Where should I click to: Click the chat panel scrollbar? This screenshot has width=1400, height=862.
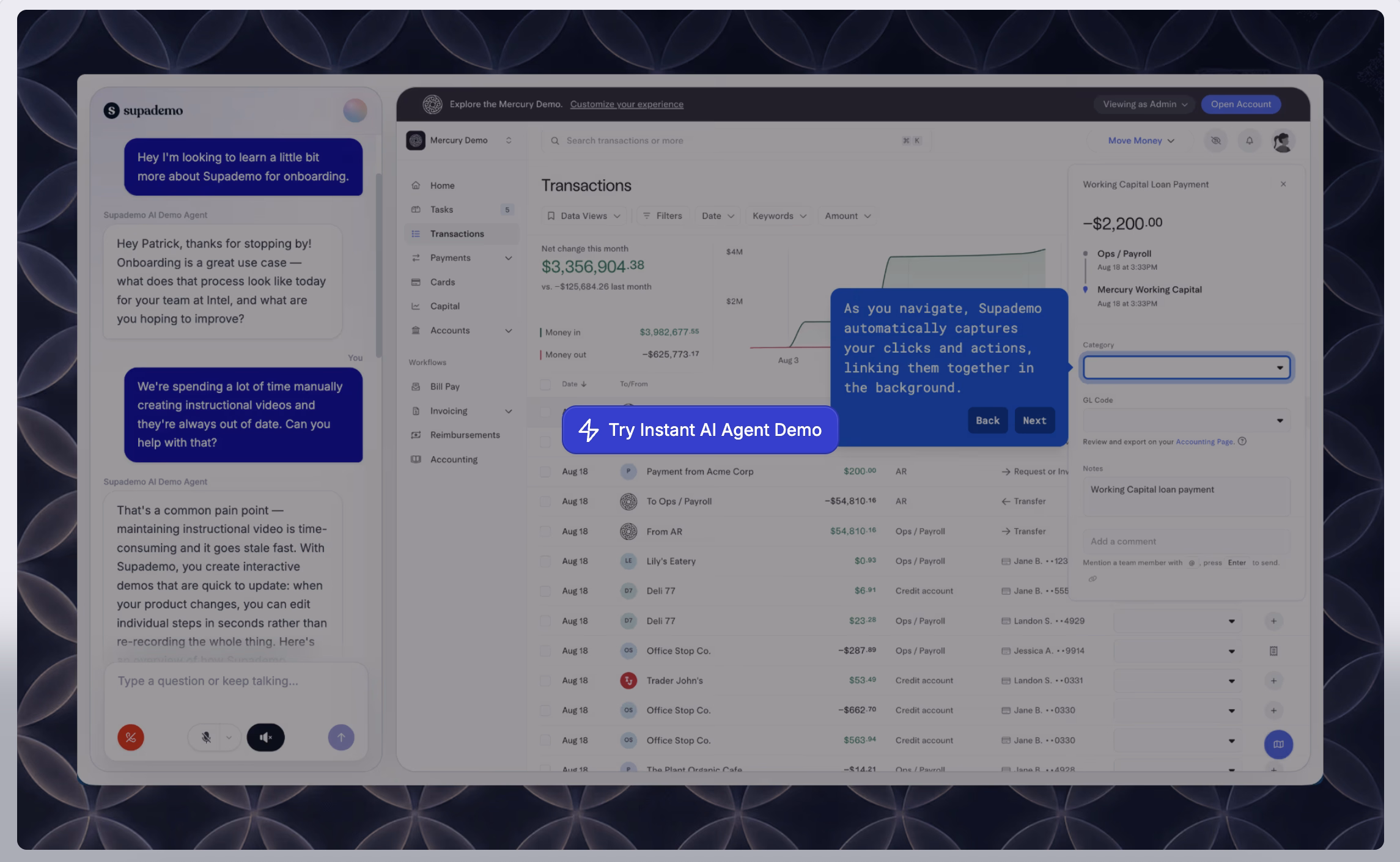(379, 265)
